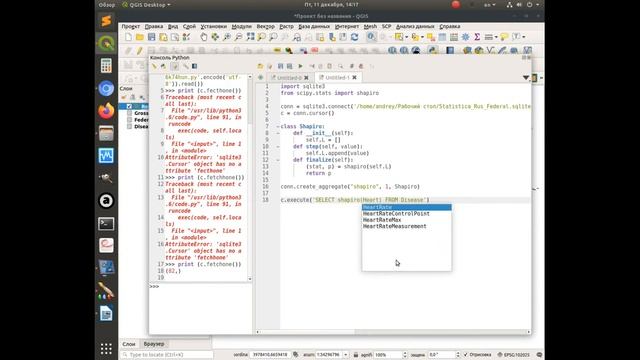The width and height of the screenshot is (640, 360).
Task: Open the Справка menu
Action: pos(450,26)
